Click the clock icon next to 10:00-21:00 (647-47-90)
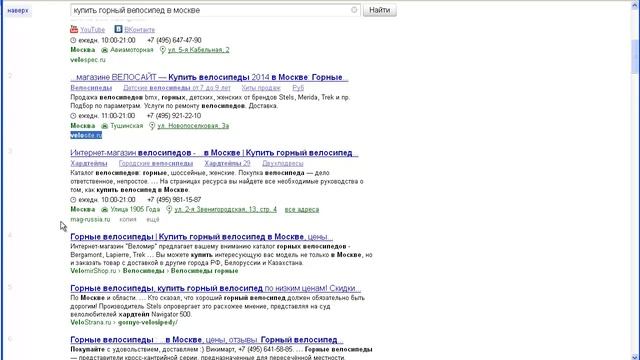The width and height of the screenshot is (640, 360). point(73,40)
